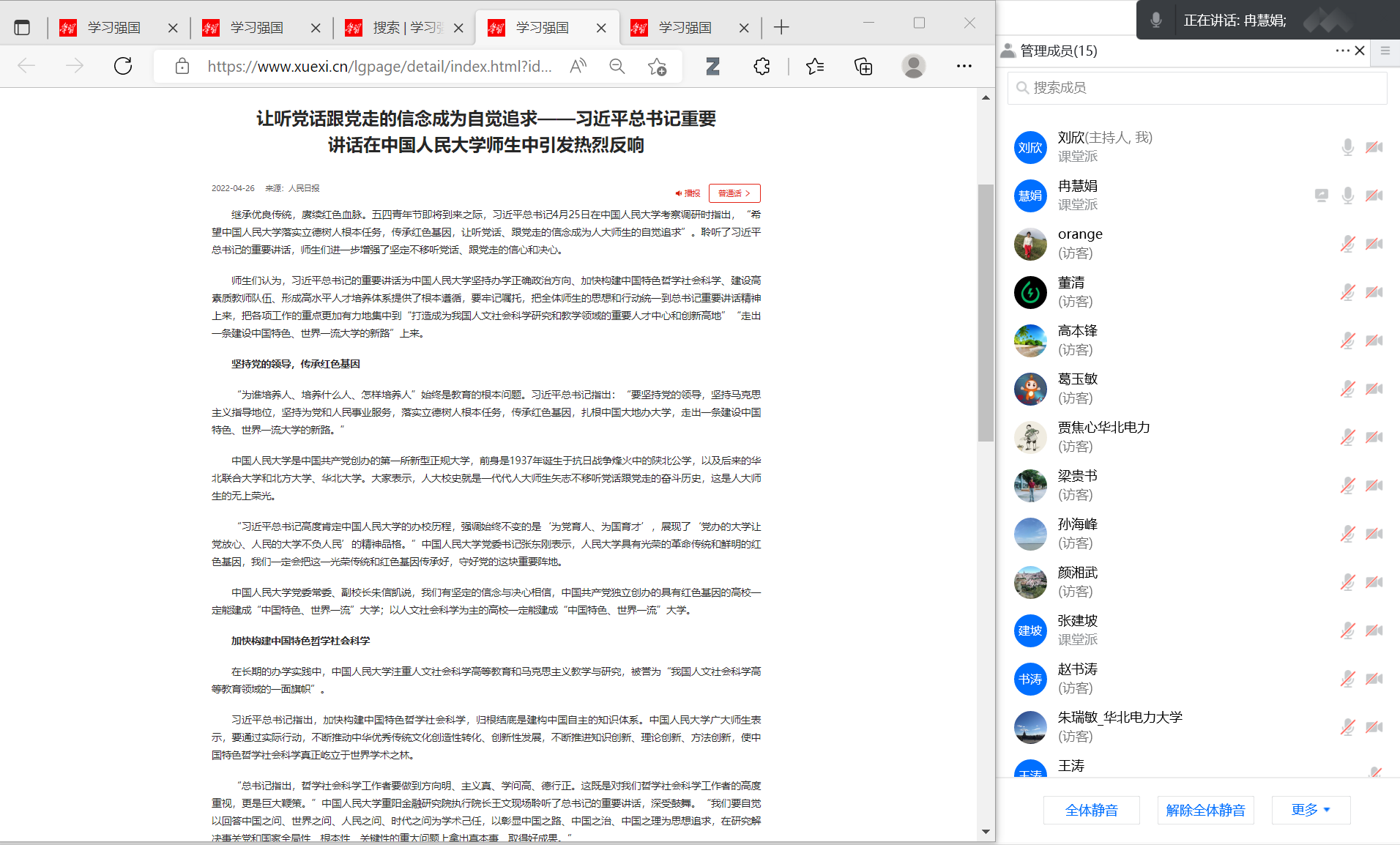Open browser Settings and more menu

(x=964, y=67)
